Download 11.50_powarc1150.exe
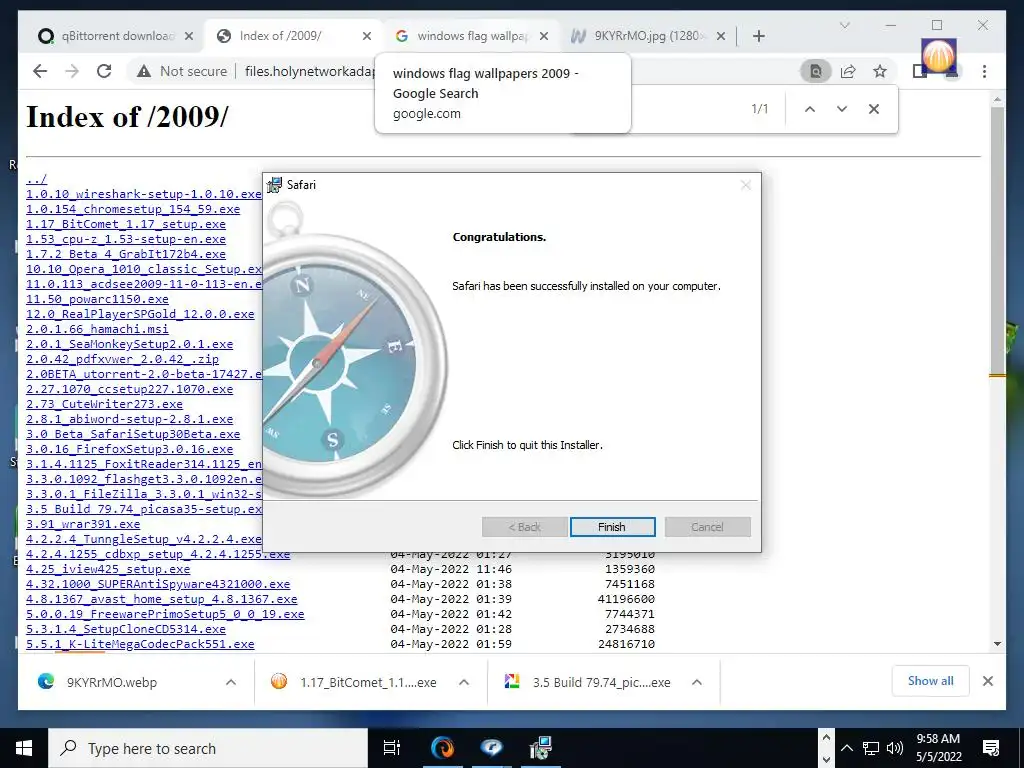This screenshot has width=1024, height=768. 97,299
